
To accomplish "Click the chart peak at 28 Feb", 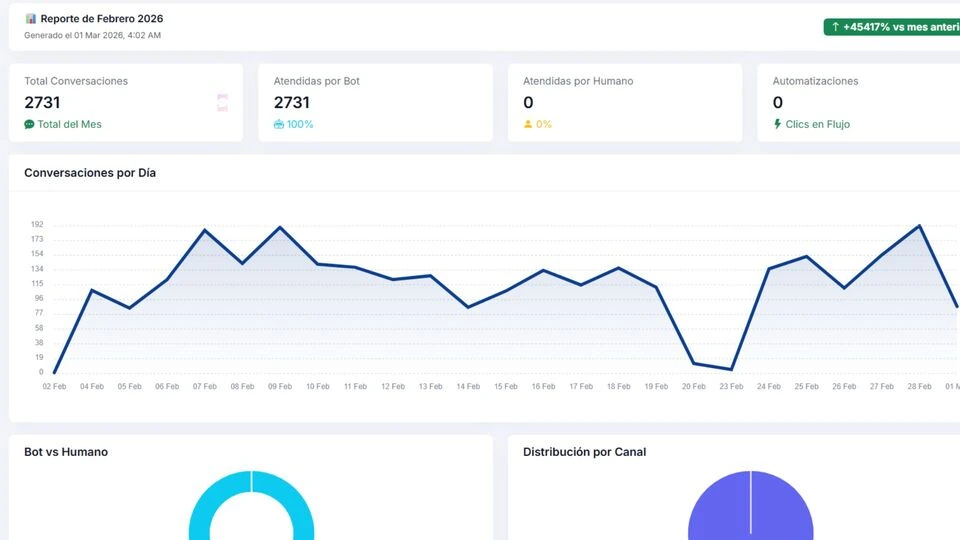I will pyautogui.click(x=919, y=225).
